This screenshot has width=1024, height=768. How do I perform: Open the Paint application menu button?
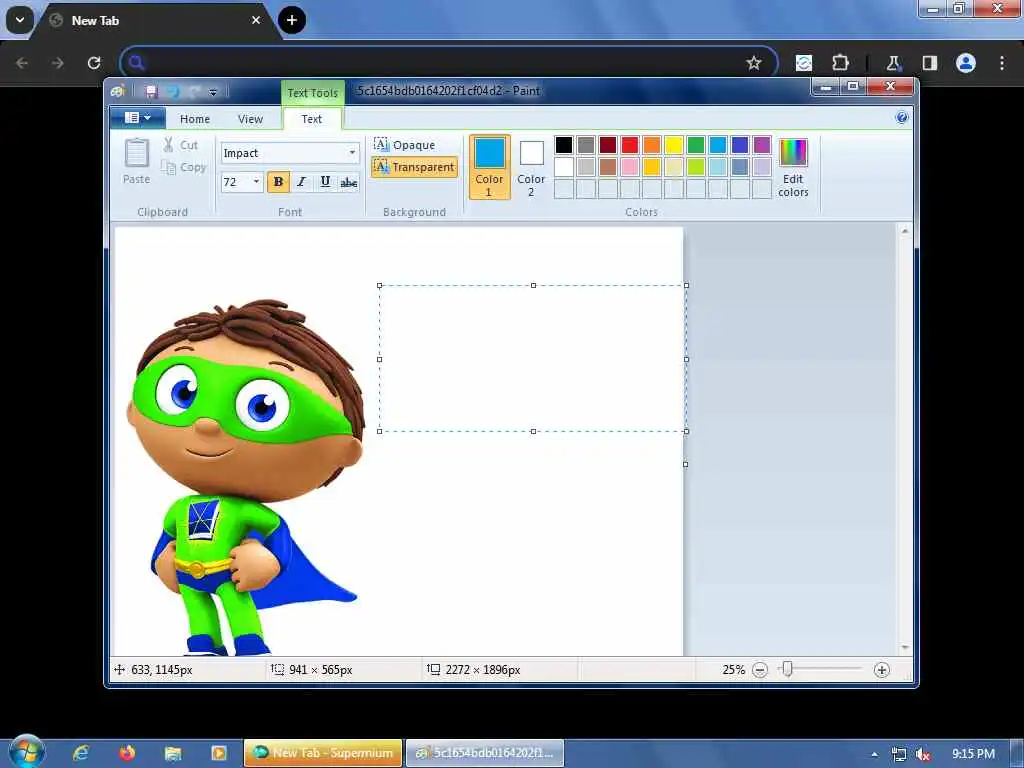tap(137, 118)
